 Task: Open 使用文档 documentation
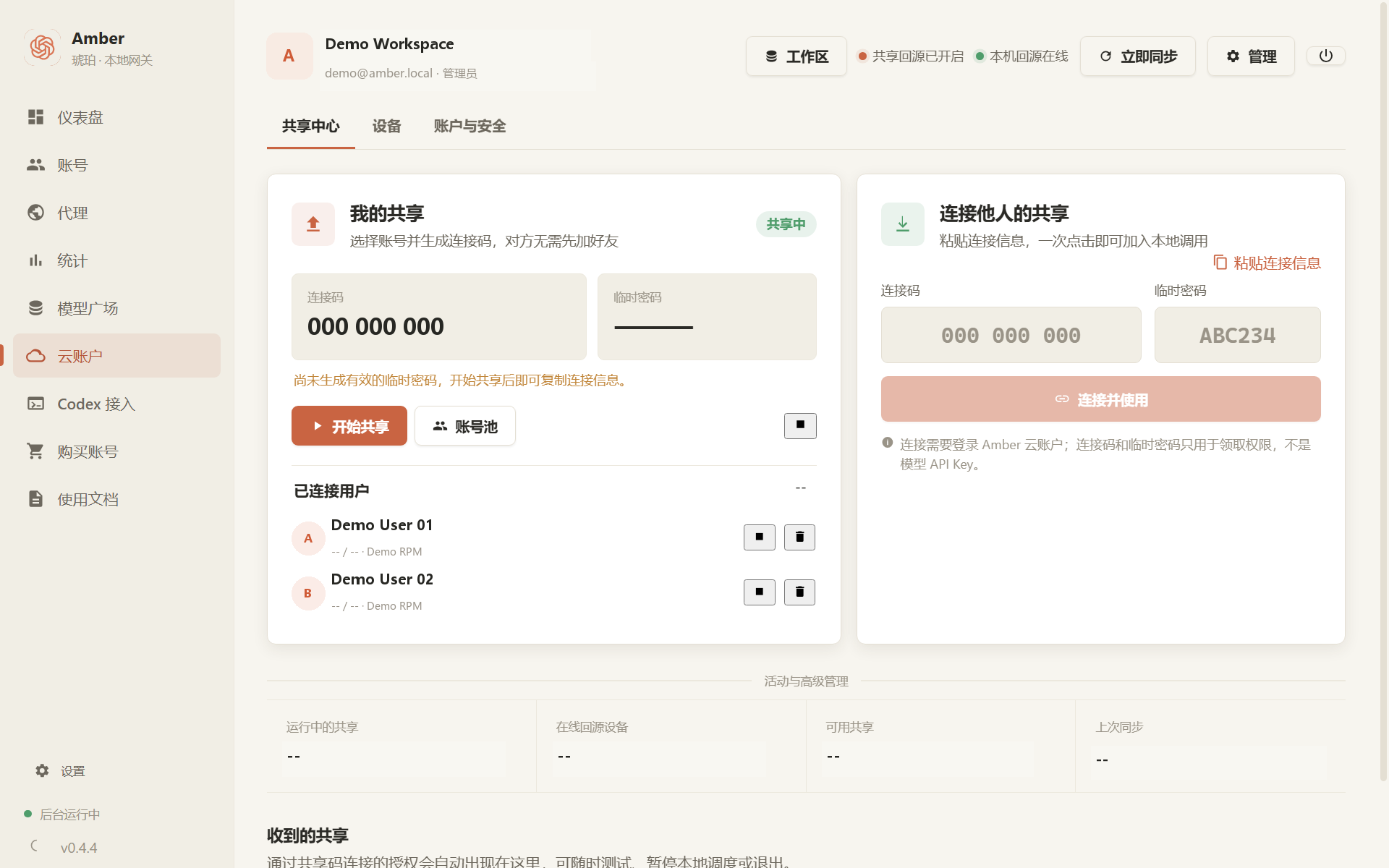coord(116,499)
